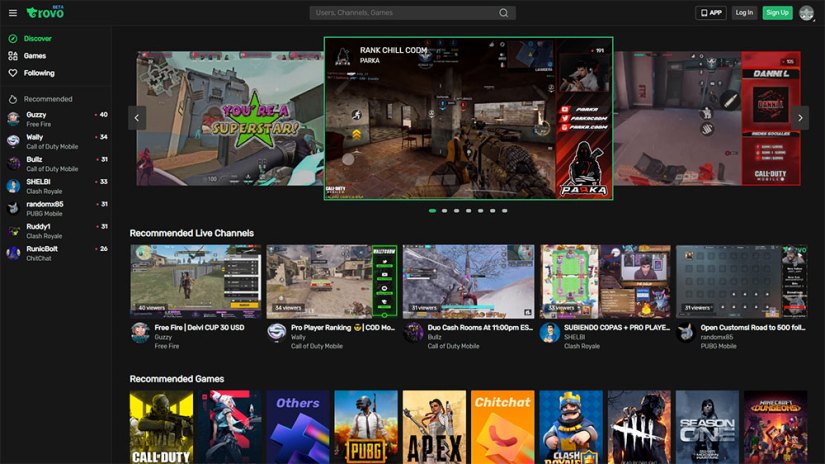The width and height of the screenshot is (825, 464).
Task: Open the Games menu item
Action: click(x=35, y=56)
